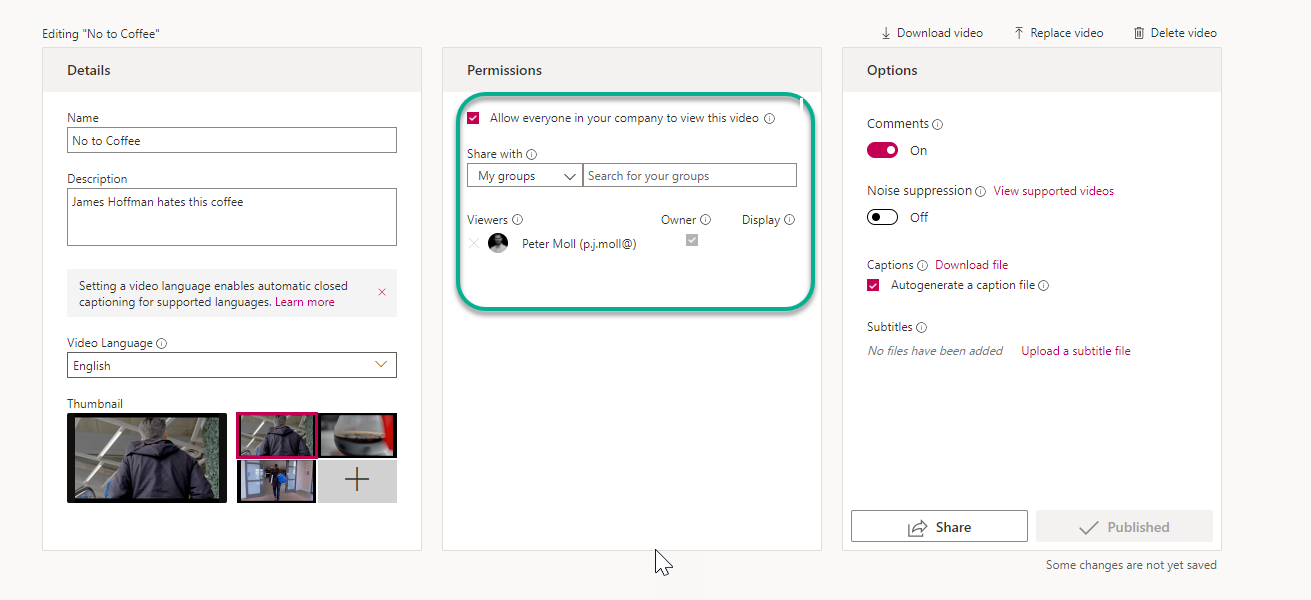Open info icon next to Comments
1311x600 pixels.
point(938,125)
